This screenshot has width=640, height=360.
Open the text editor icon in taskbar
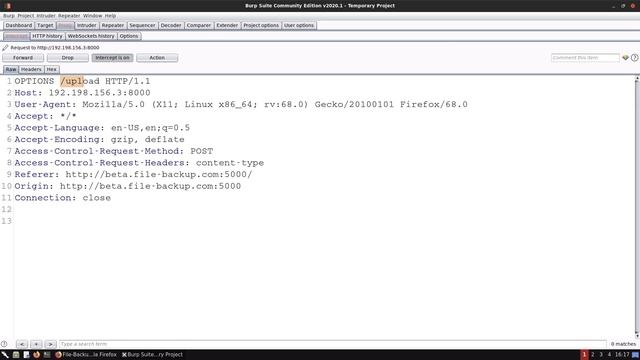pyautogui.click(x=27, y=355)
